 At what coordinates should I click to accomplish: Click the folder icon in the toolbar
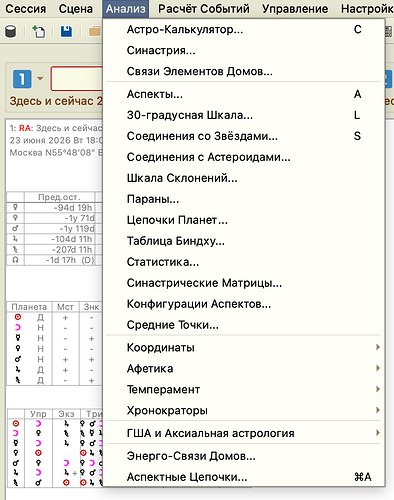click(95, 32)
